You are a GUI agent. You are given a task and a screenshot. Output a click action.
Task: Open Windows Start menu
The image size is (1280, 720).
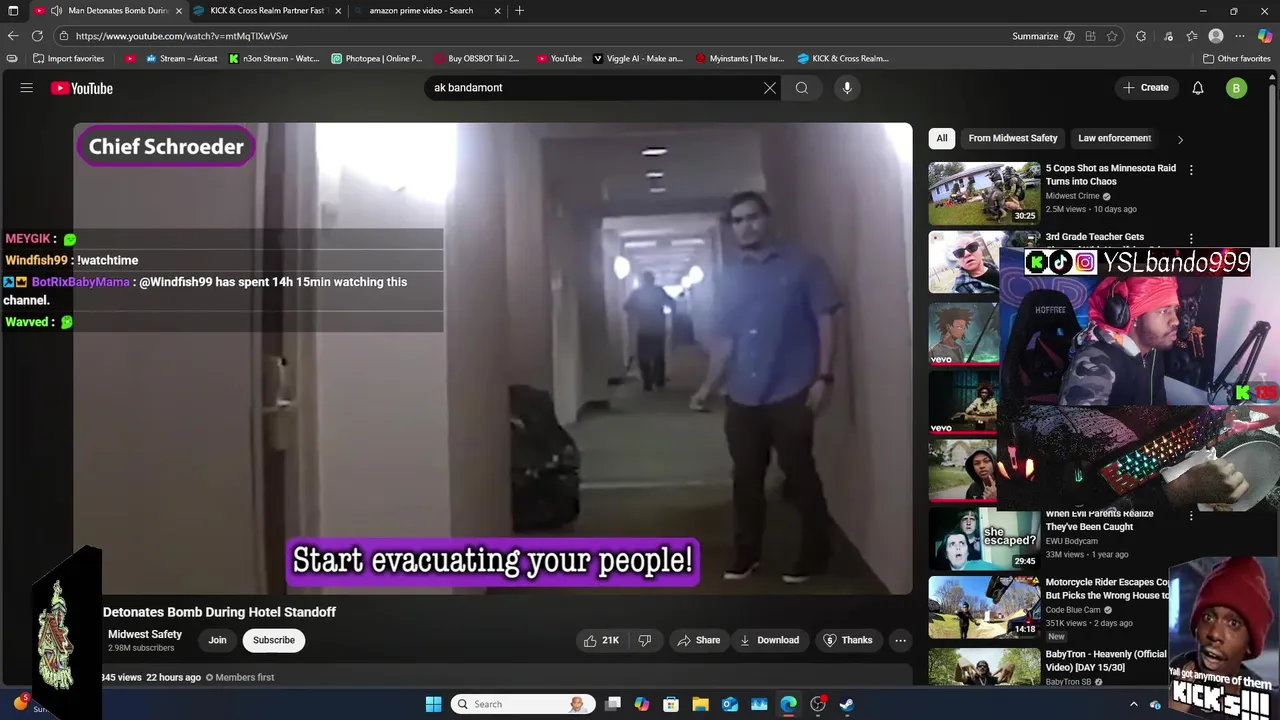(x=433, y=704)
